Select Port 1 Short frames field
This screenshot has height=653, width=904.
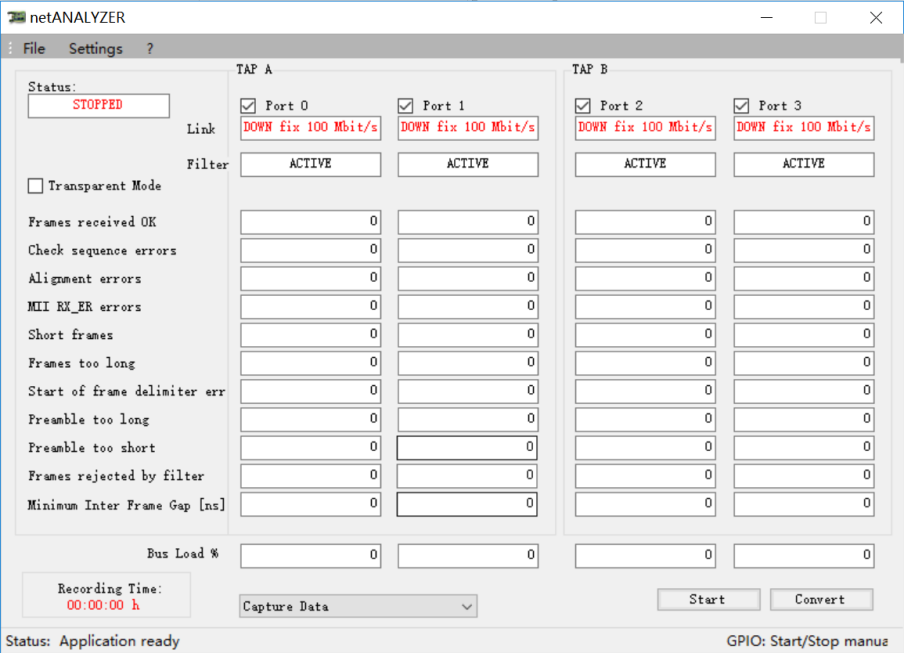468,335
